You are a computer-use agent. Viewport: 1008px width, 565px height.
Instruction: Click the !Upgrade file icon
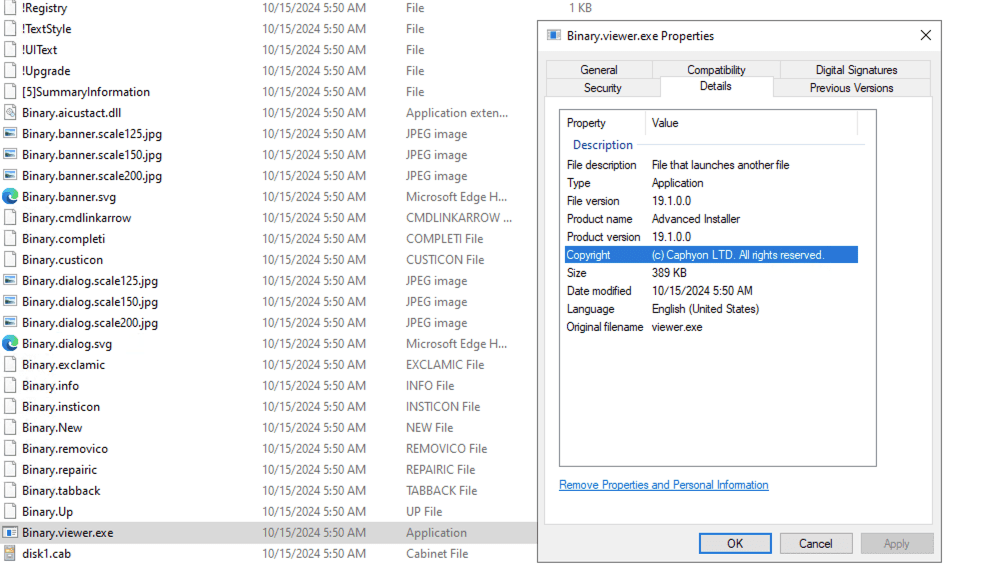(10, 71)
